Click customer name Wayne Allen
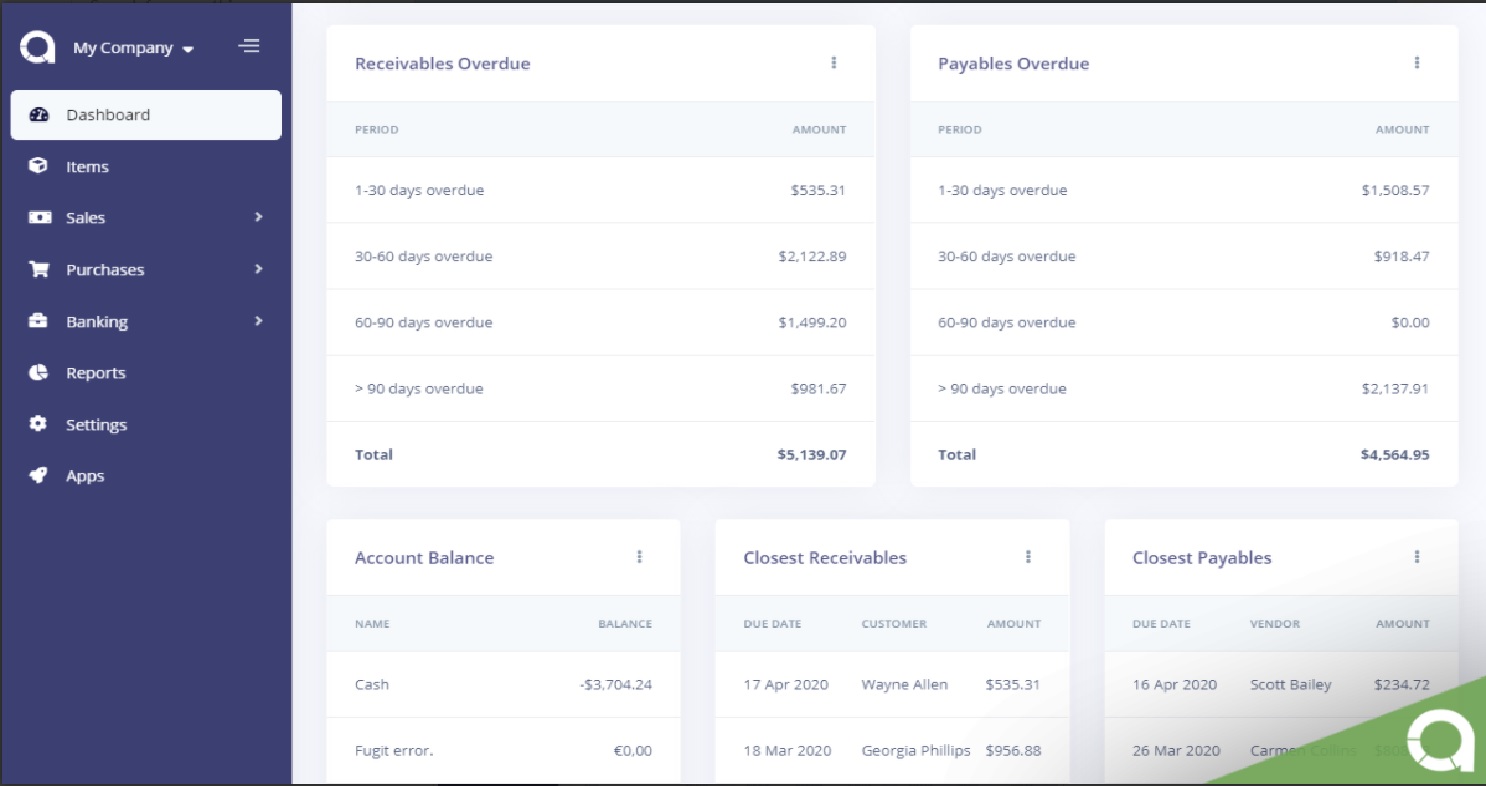The width and height of the screenshot is (1486, 786). click(x=904, y=685)
